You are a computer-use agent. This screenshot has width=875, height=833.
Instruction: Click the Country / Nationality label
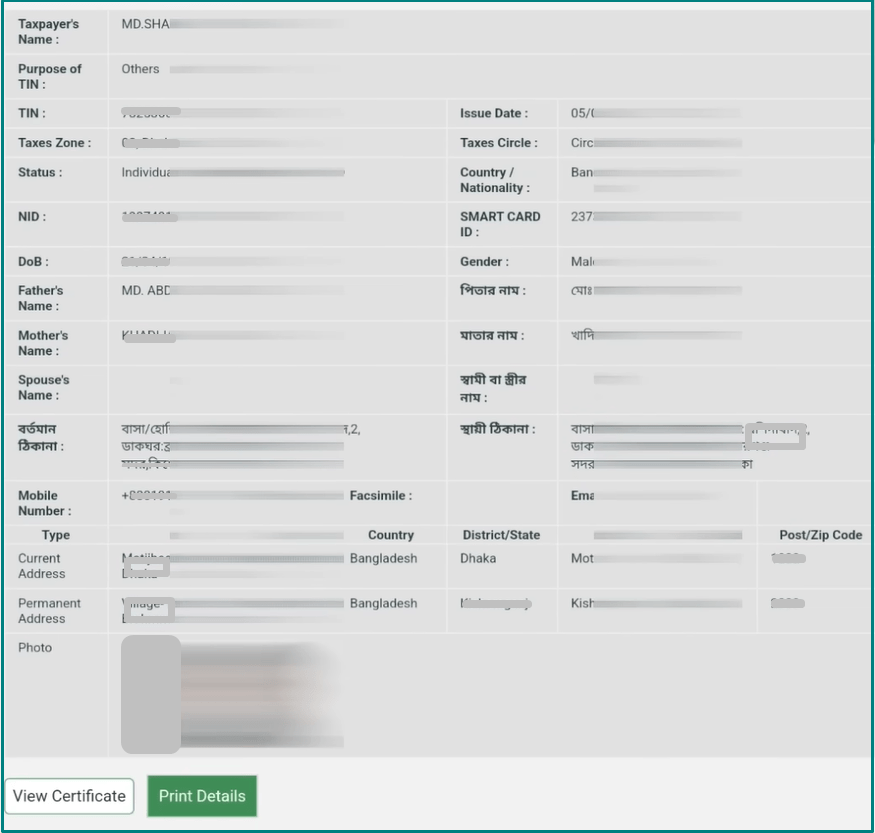click(494, 180)
